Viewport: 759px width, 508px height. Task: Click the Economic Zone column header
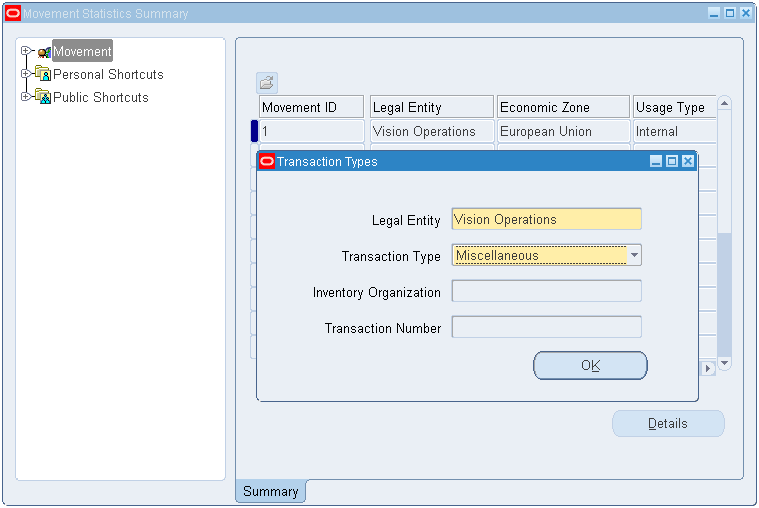(x=563, y=107)
